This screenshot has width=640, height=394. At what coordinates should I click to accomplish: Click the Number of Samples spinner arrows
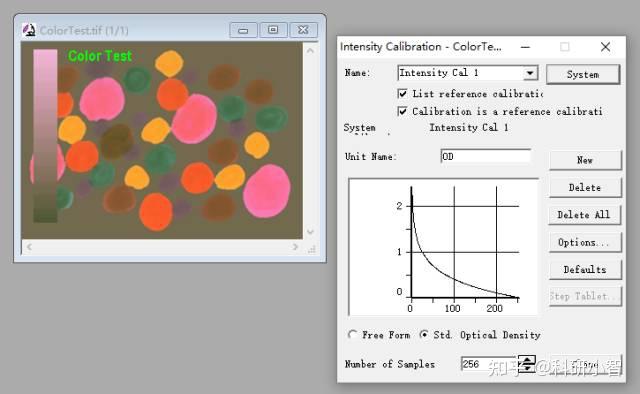pos(527,363)
